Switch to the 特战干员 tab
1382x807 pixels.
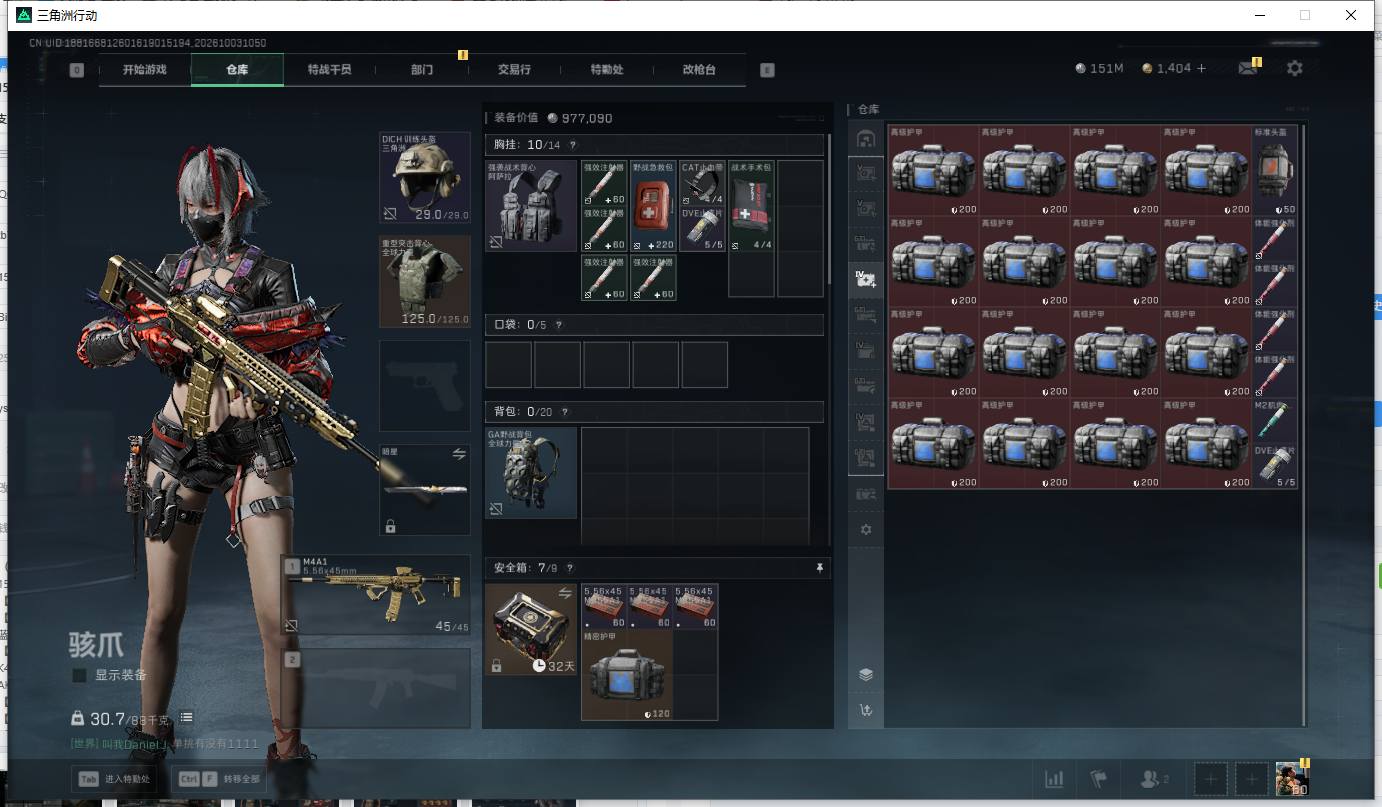click(329, 70)
